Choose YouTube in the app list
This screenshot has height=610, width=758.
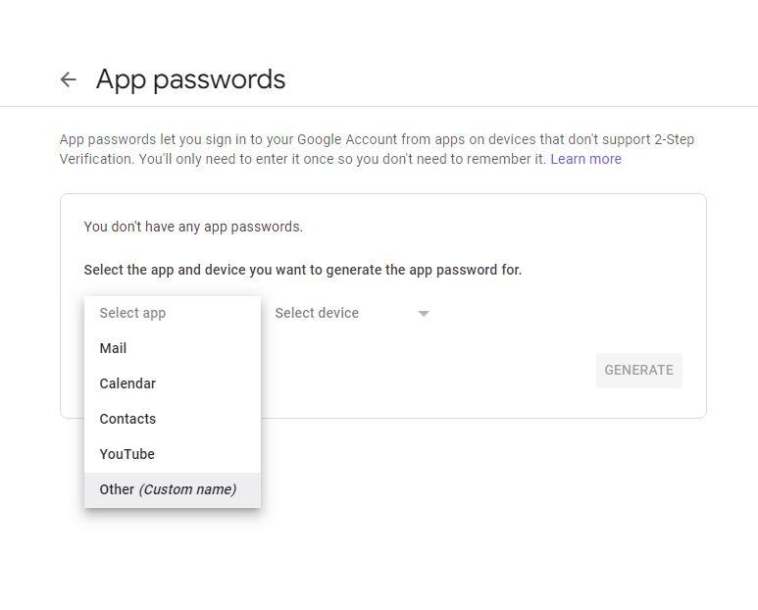point(127,454)
